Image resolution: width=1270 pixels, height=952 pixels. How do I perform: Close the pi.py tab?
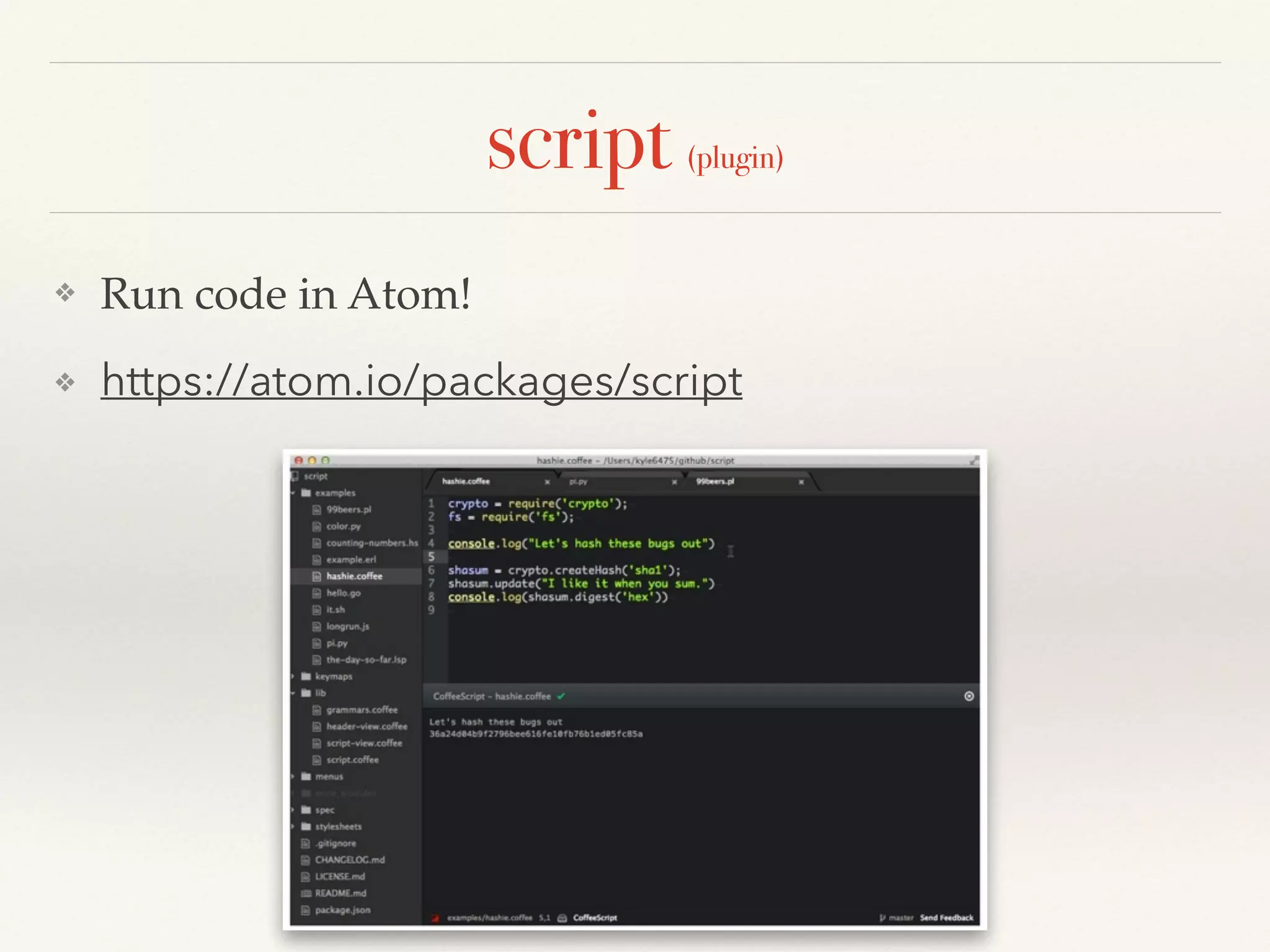674,482
